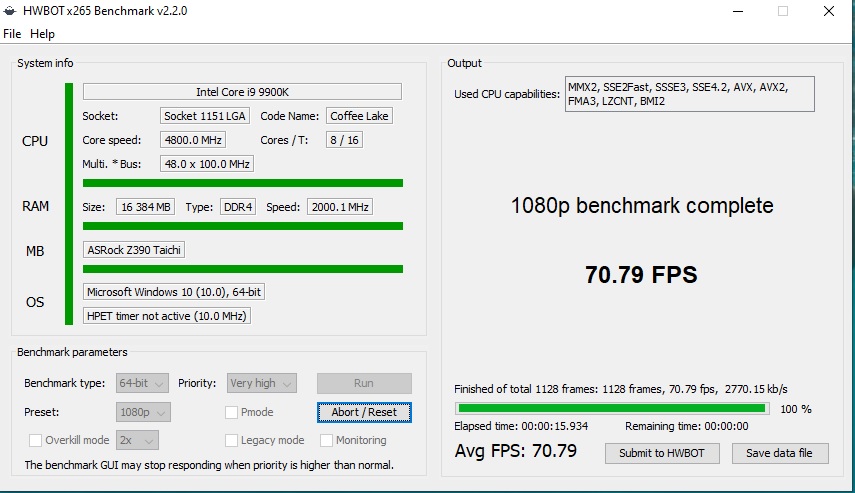Screen dimensions: 855x493
Task: Open the Overkill 2x multiplier dropdown
Action: click(137, 440)
